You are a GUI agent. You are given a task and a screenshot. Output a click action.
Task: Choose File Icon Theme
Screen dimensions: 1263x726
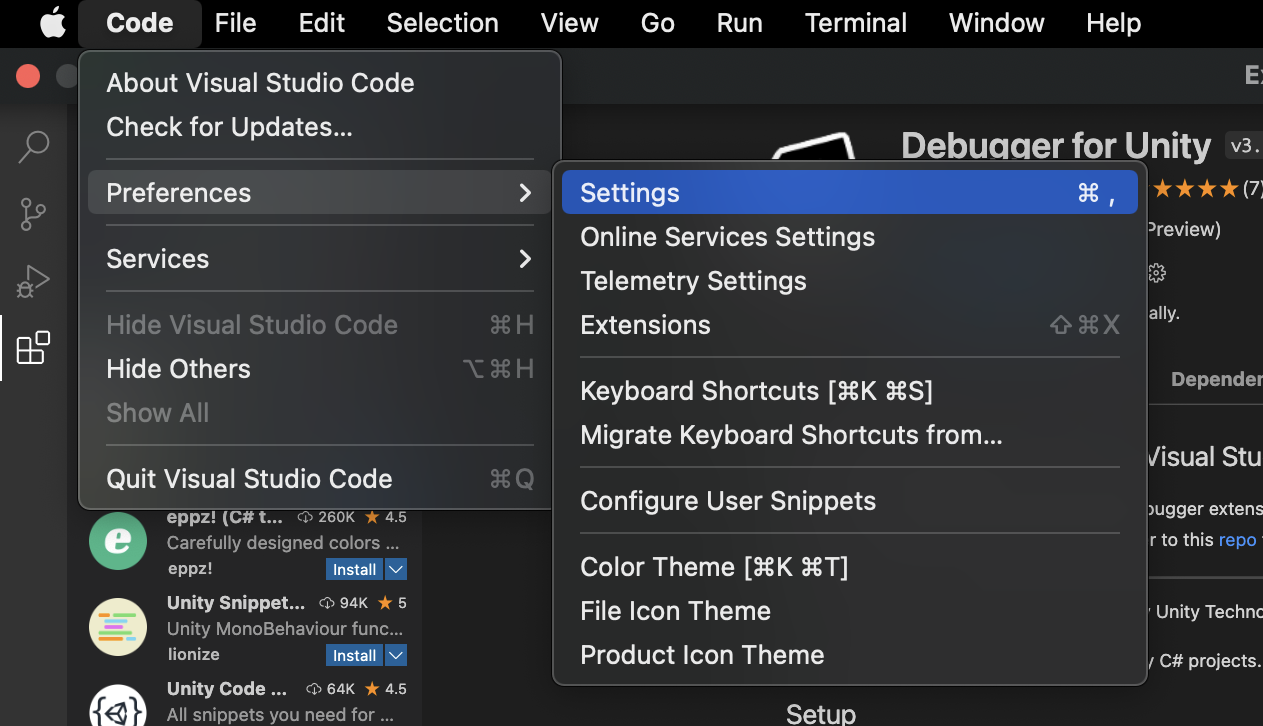pos(850,610)
